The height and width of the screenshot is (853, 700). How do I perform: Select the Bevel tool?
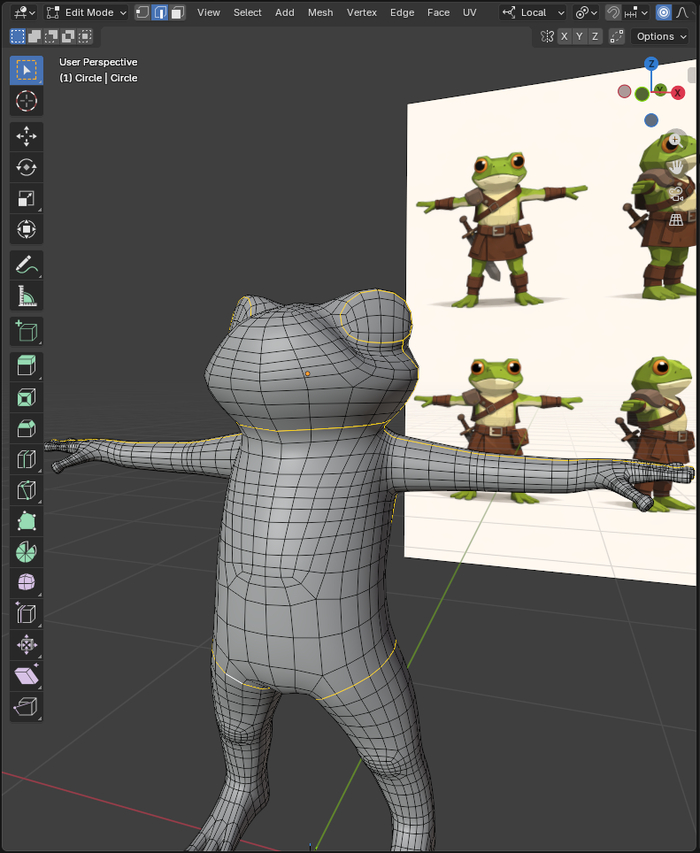point(26,428)
